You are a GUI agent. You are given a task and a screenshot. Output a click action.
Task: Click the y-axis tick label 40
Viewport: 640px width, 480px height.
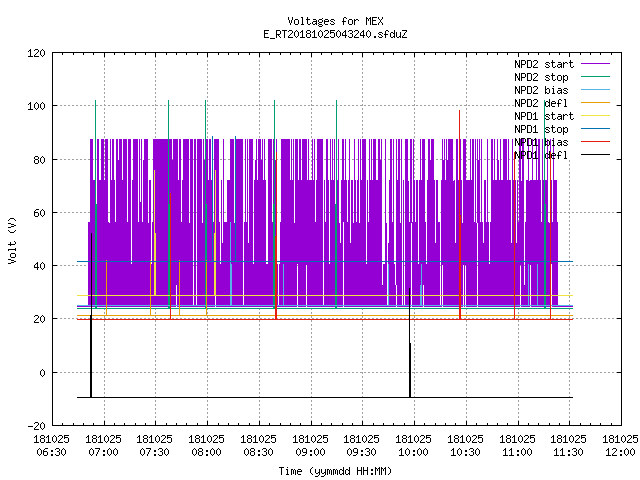pos(40,266)
